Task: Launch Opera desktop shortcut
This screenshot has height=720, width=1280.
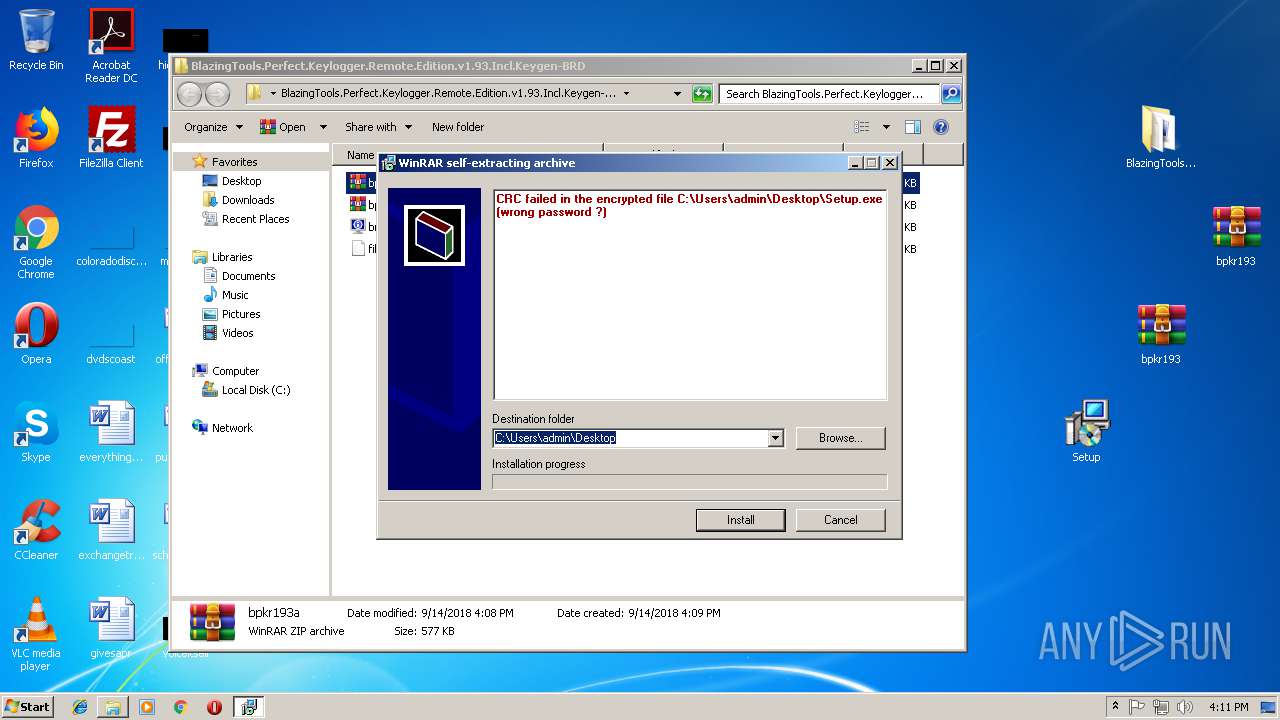Action: (36, 334)
